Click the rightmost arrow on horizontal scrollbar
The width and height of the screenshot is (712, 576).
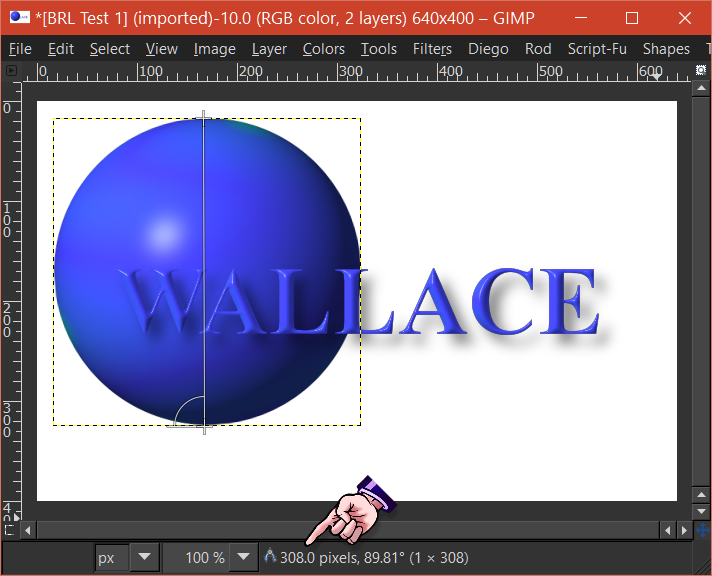click(684, 530)
